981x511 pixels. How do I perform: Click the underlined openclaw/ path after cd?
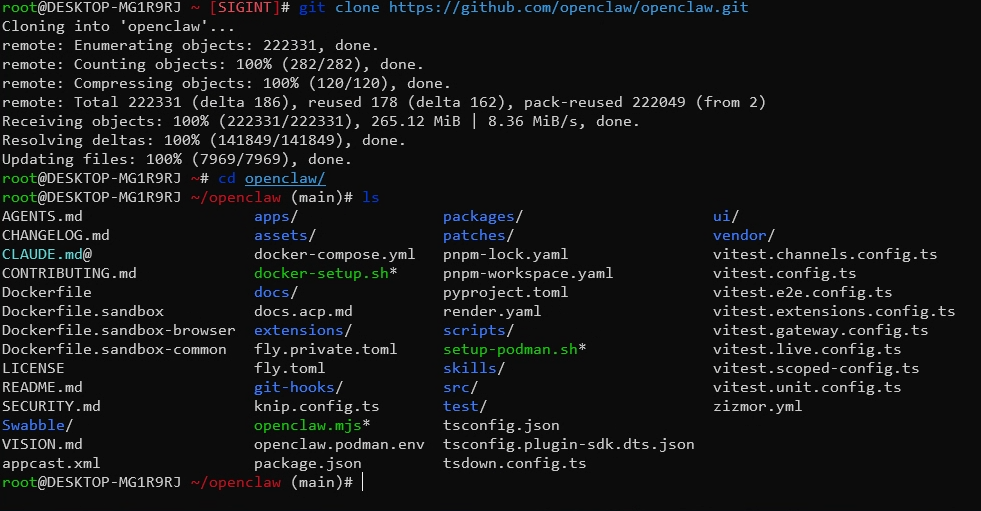(x=285, y=178)
